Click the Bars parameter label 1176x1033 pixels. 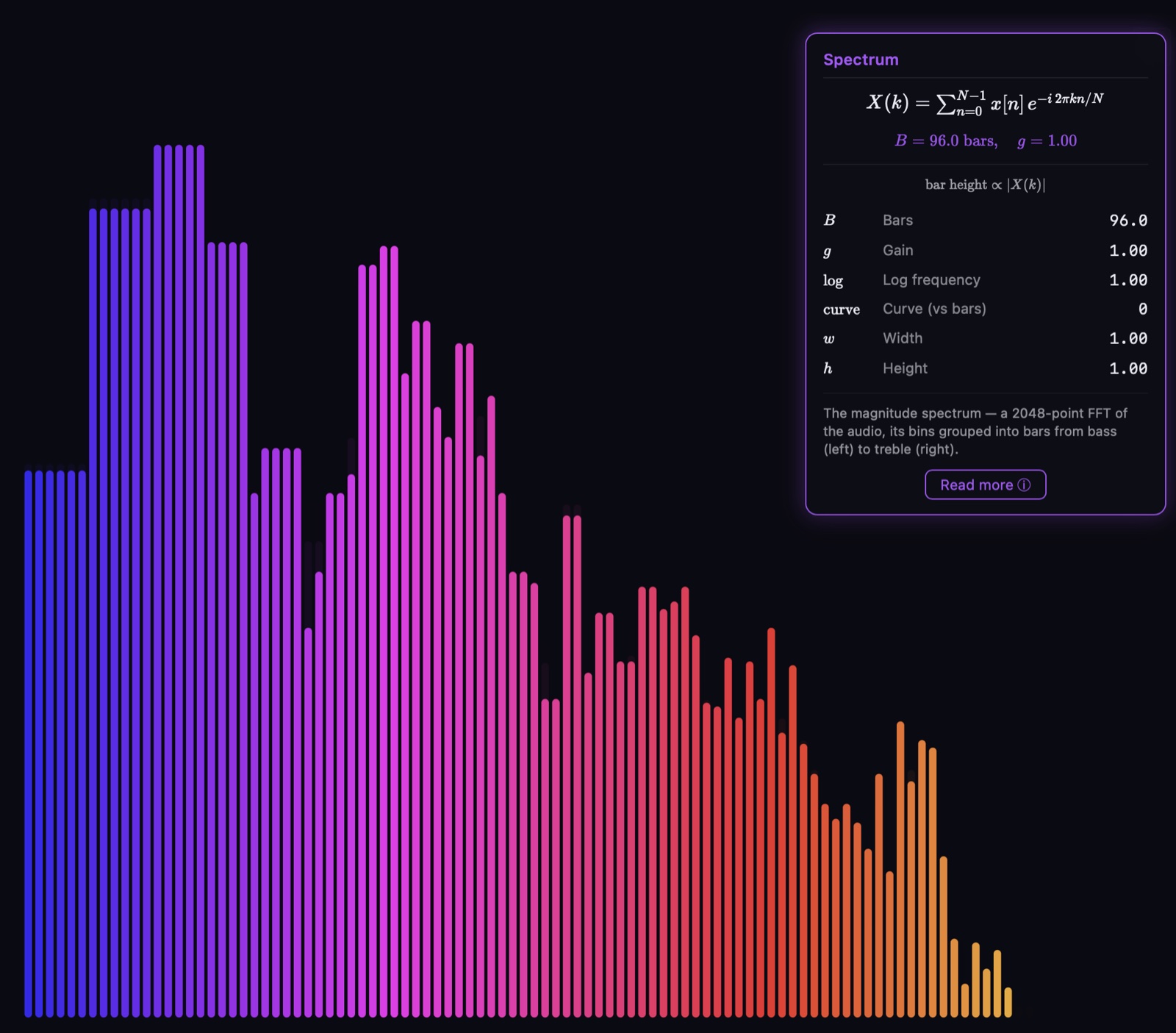coord(897,221)
